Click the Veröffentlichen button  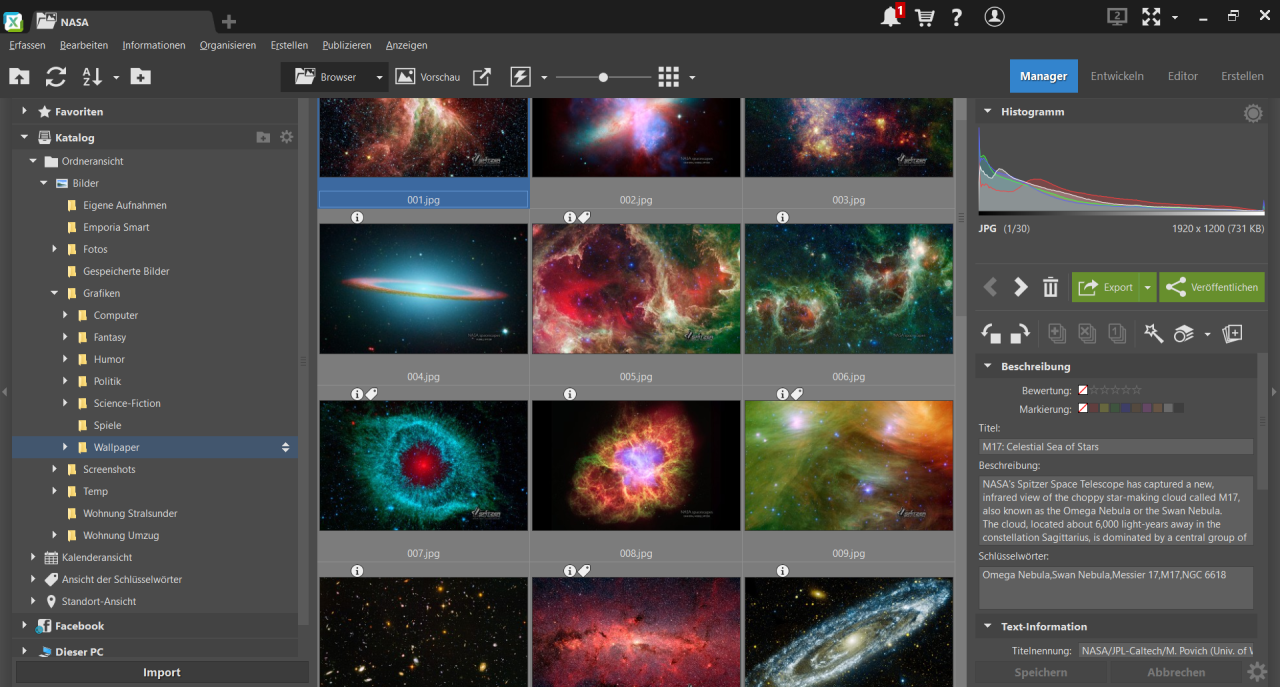(1211, 287)
